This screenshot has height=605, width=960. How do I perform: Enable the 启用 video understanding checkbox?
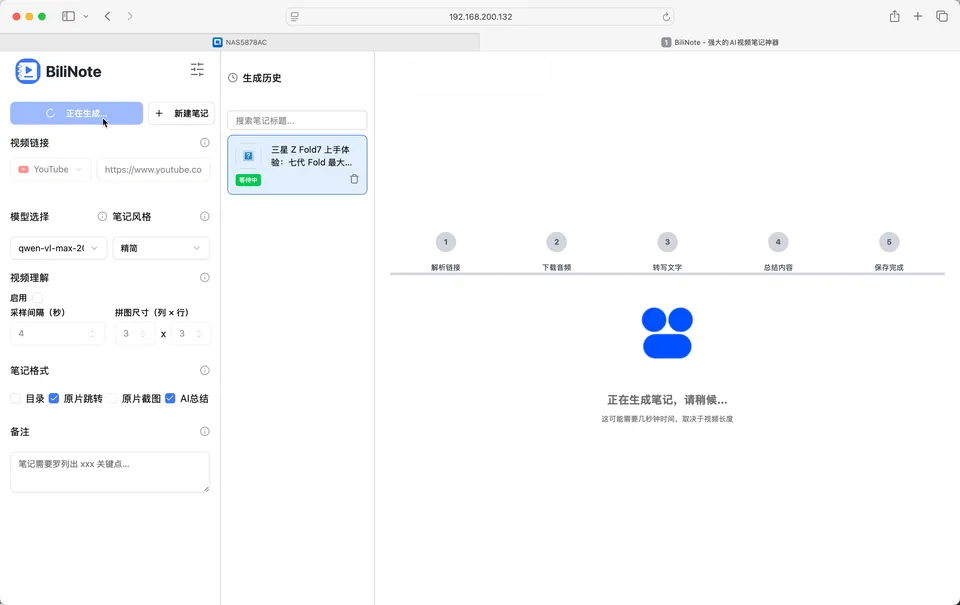pyautogui.click(x=38, y=298)
